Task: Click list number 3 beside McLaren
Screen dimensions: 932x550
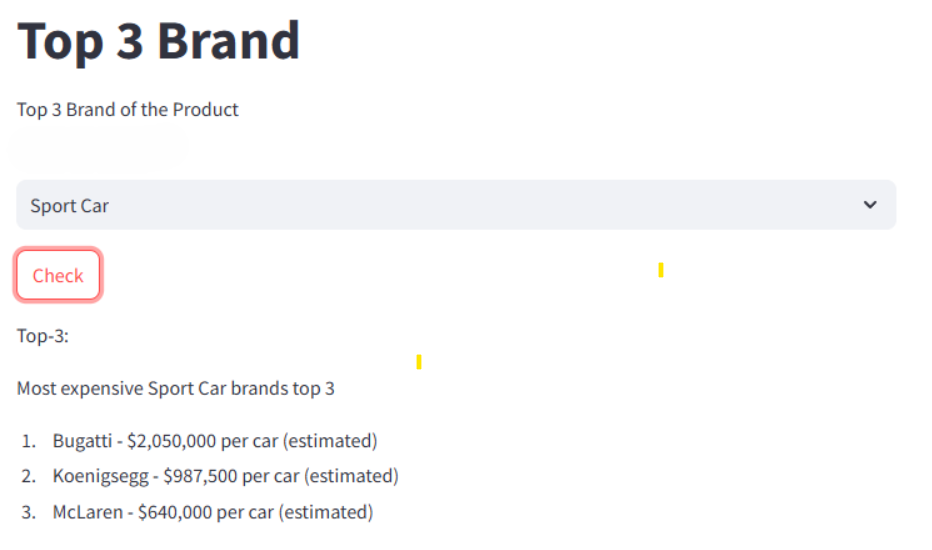Action: click(29, 513)
